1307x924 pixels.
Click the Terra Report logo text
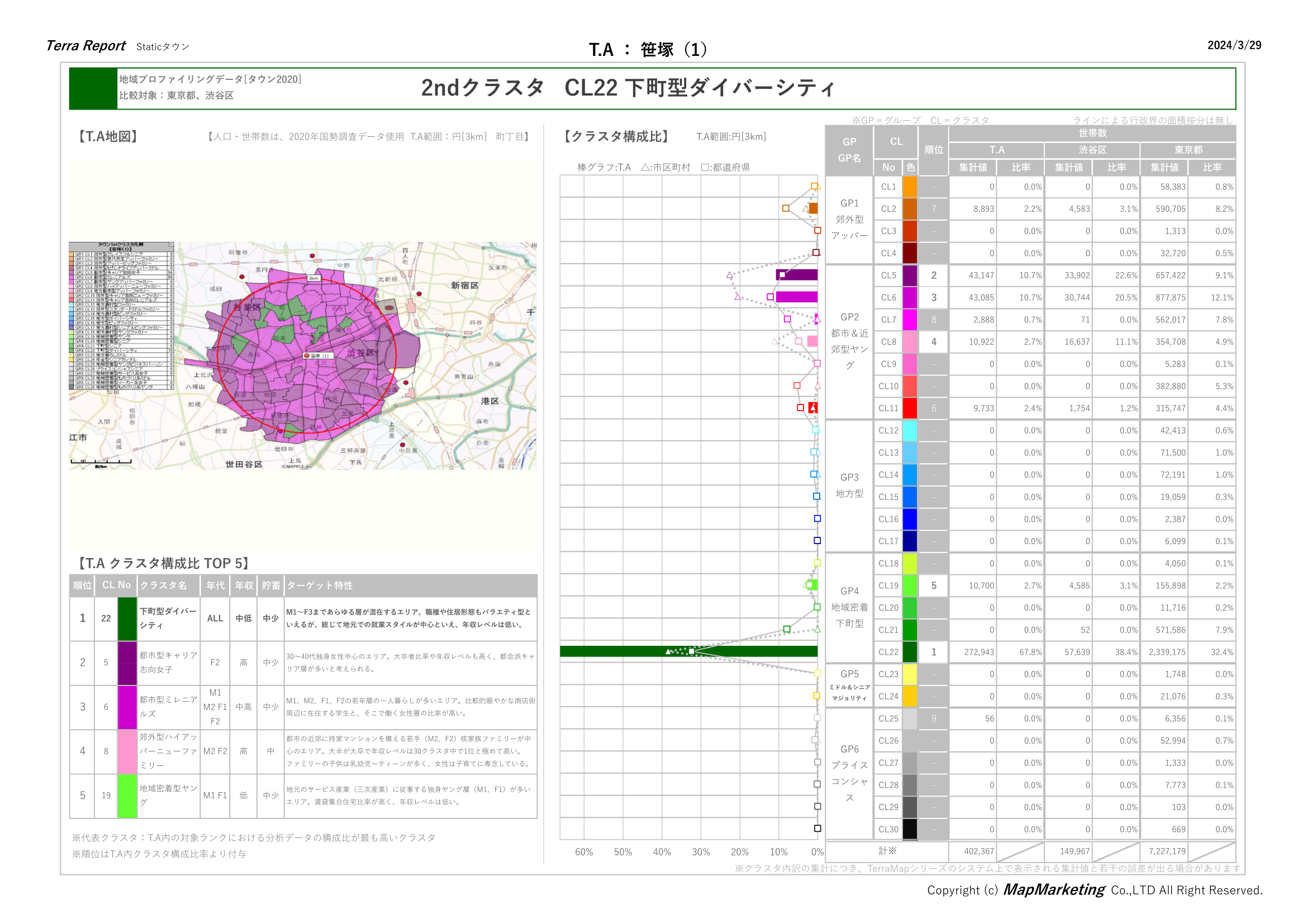click(x=86, y=45)
